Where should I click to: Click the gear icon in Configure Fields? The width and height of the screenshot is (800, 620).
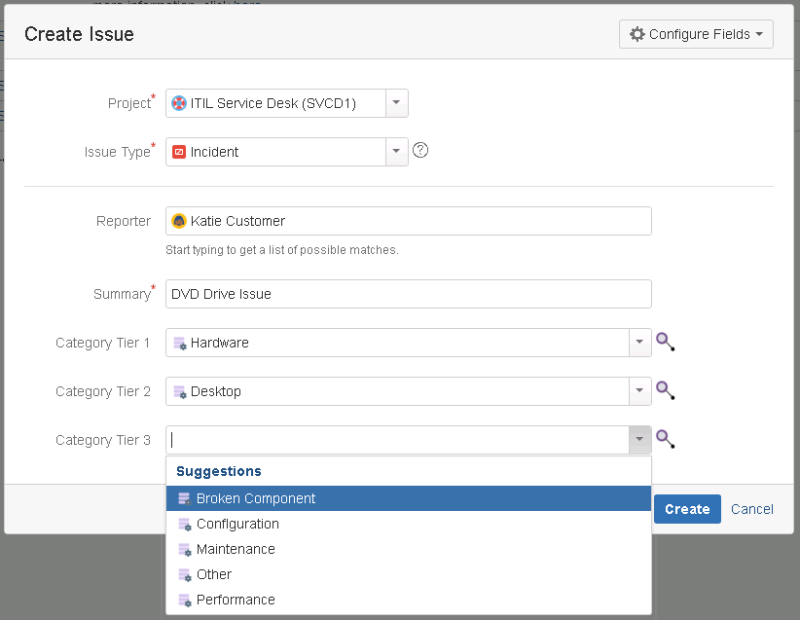coord(637,34)
